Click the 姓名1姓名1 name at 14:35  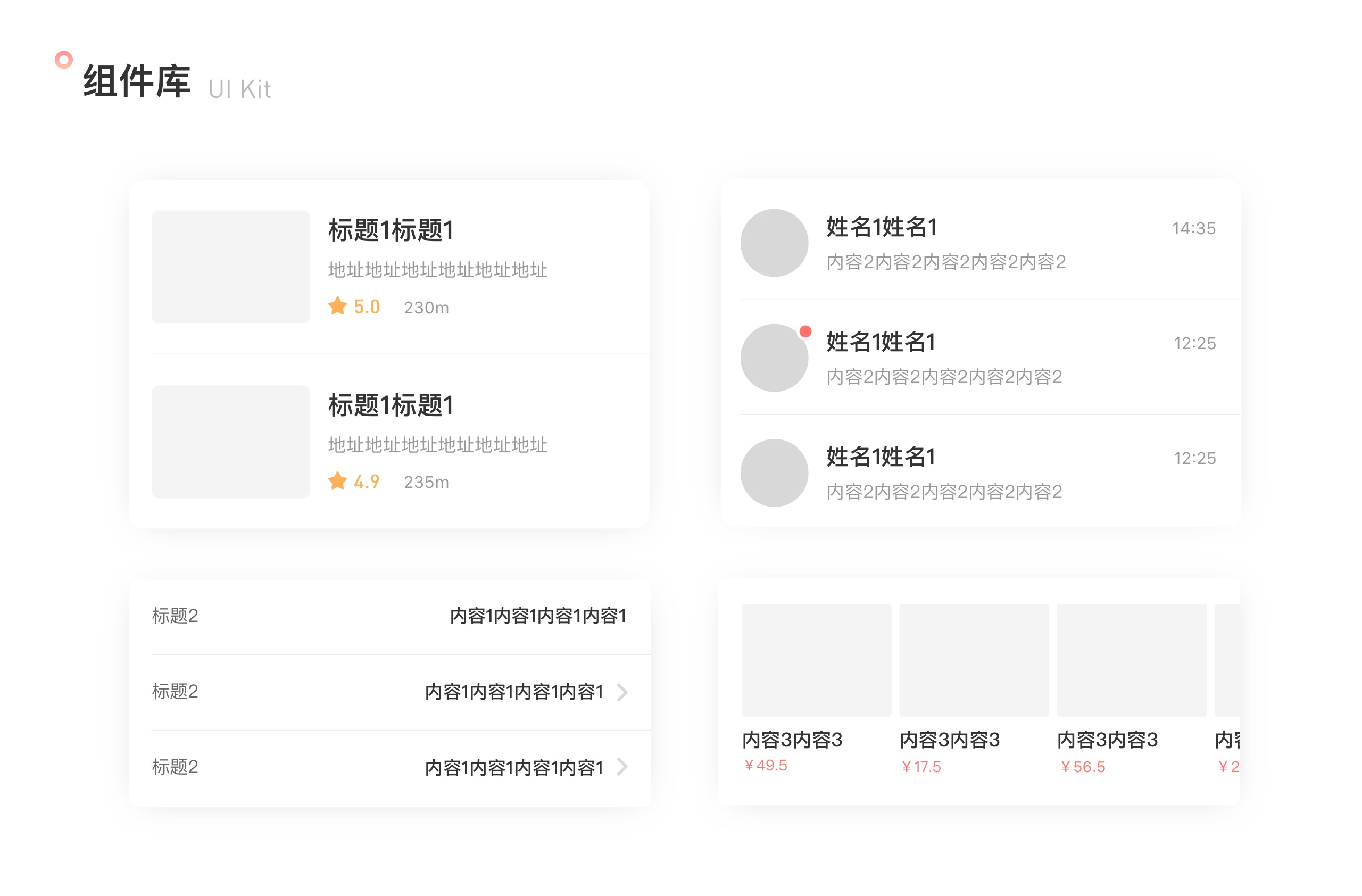pos(881,227)
